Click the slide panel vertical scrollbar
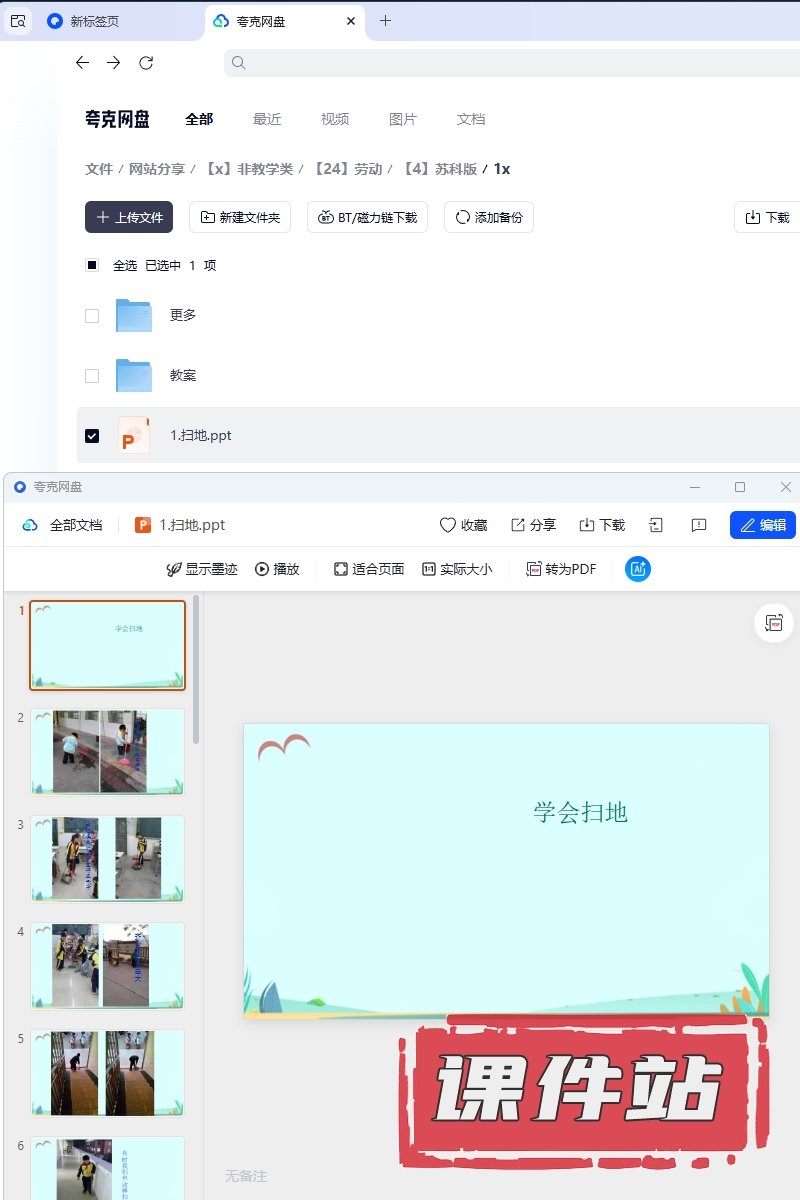 (196, 670)
